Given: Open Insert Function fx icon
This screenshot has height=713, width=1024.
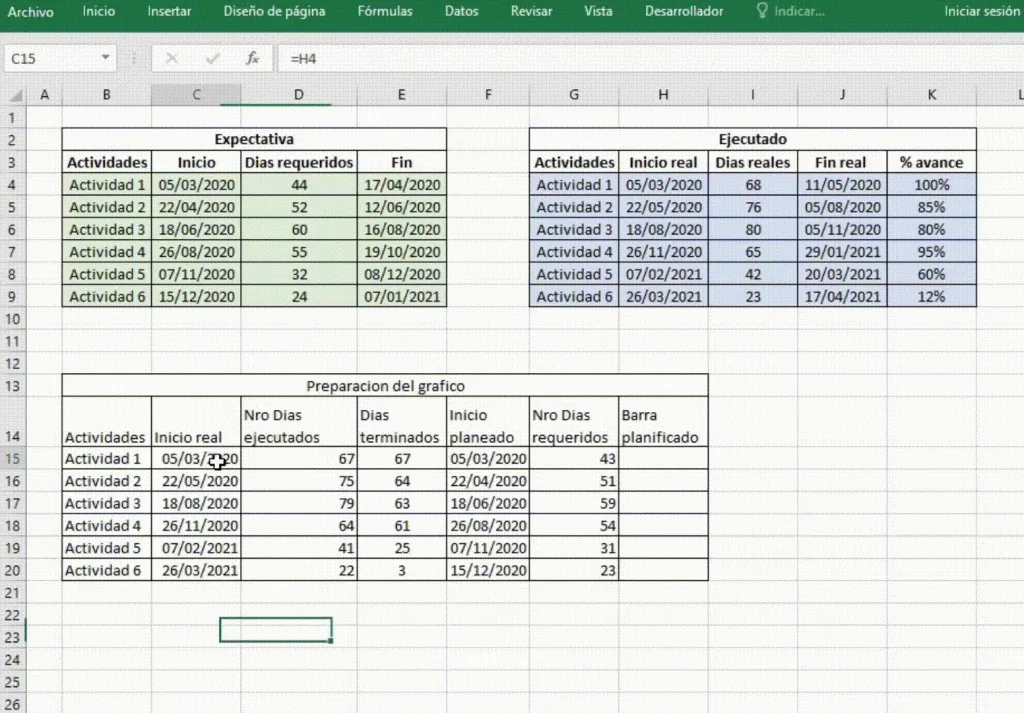Looking at the screenshot, I should pos(252,58).
